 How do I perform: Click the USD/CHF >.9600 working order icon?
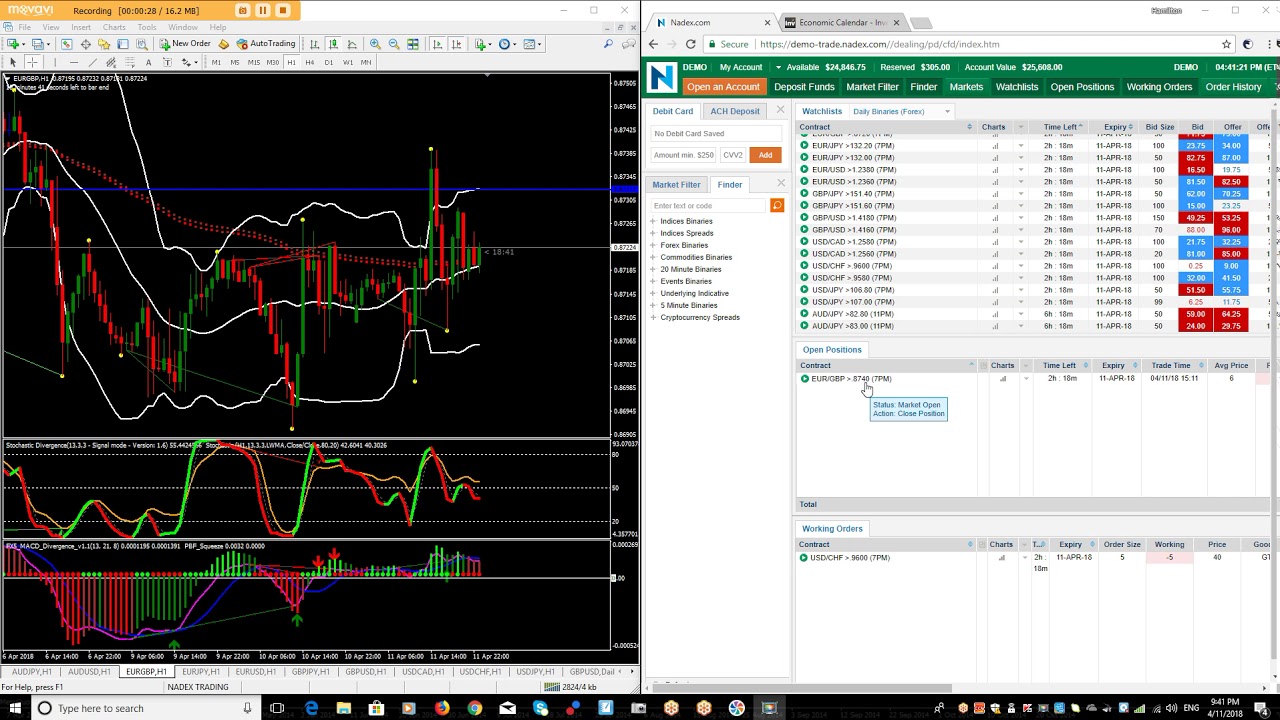pos(804,558)
